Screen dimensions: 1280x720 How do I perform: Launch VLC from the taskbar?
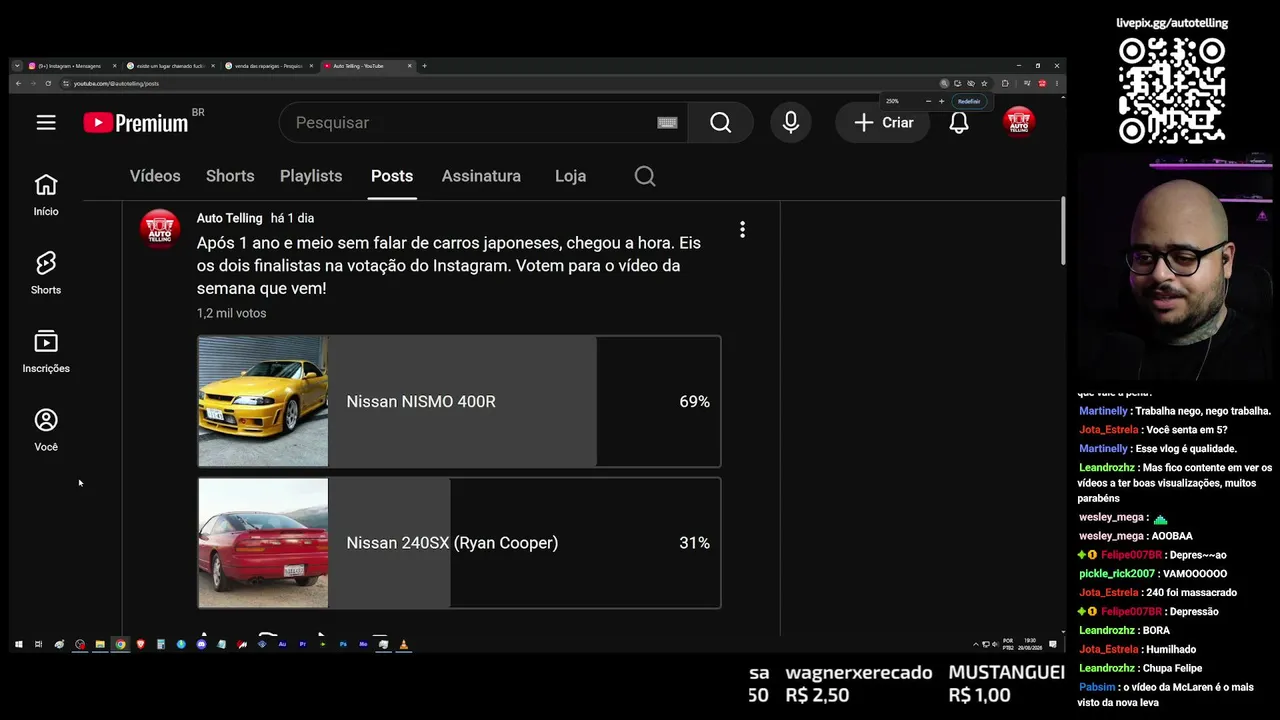[404, 645]
